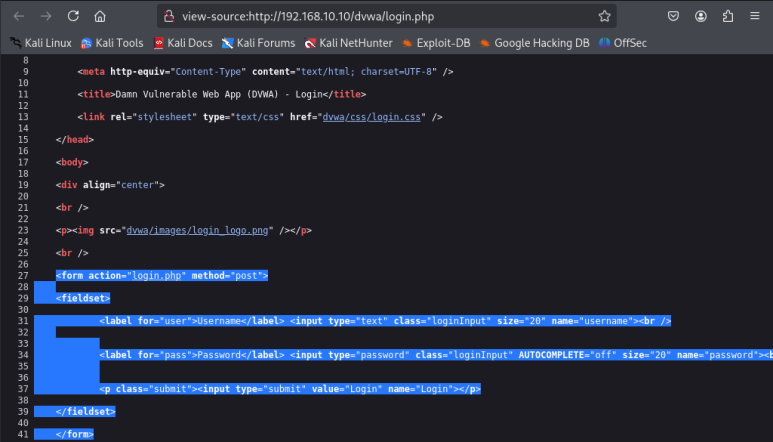The image size is (773, 442).
Task: Open the Exploit-DB bookmark
Action: (436, 43)
